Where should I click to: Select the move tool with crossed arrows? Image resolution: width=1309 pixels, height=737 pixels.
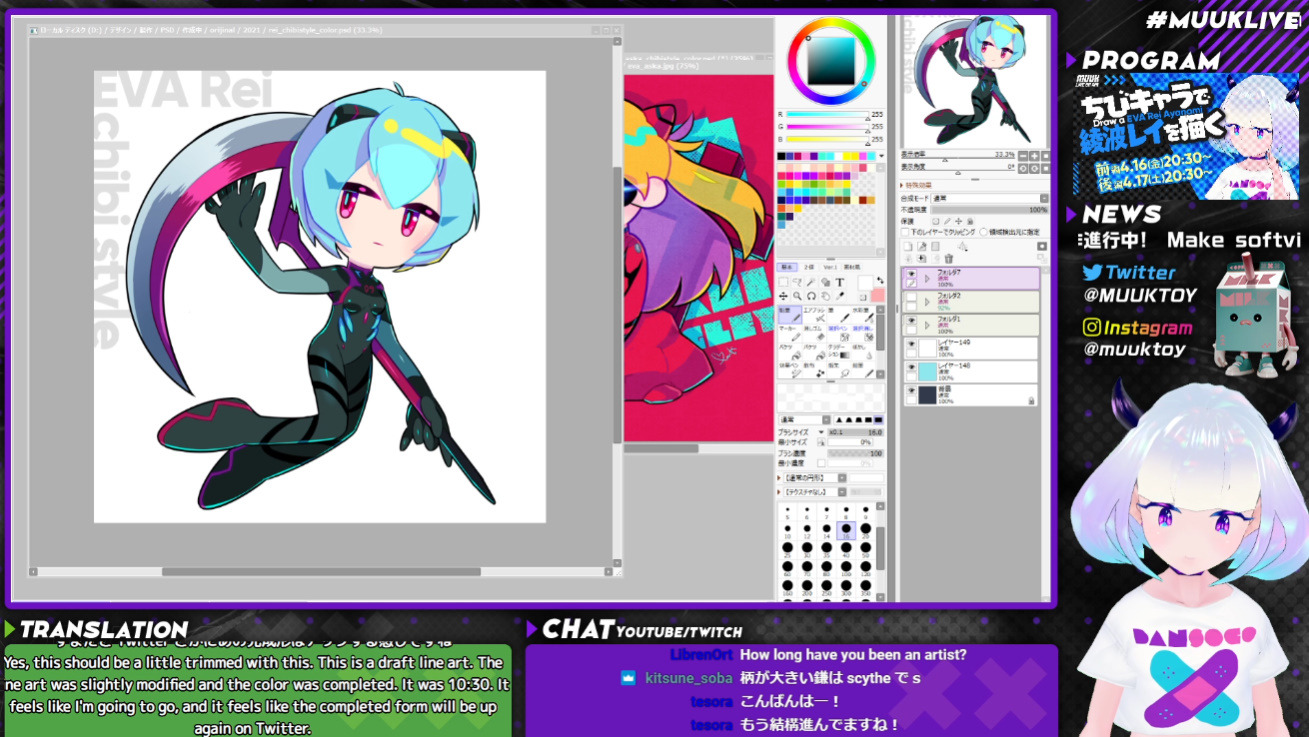point(783,296)
